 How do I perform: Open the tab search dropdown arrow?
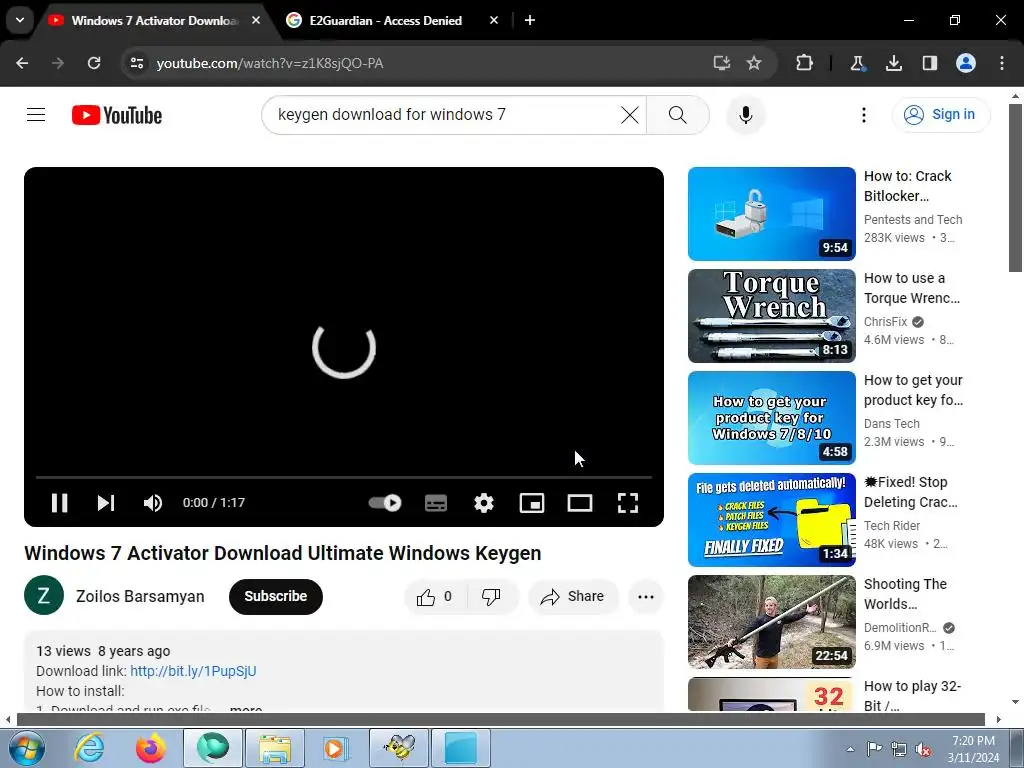tap(20, 20)
